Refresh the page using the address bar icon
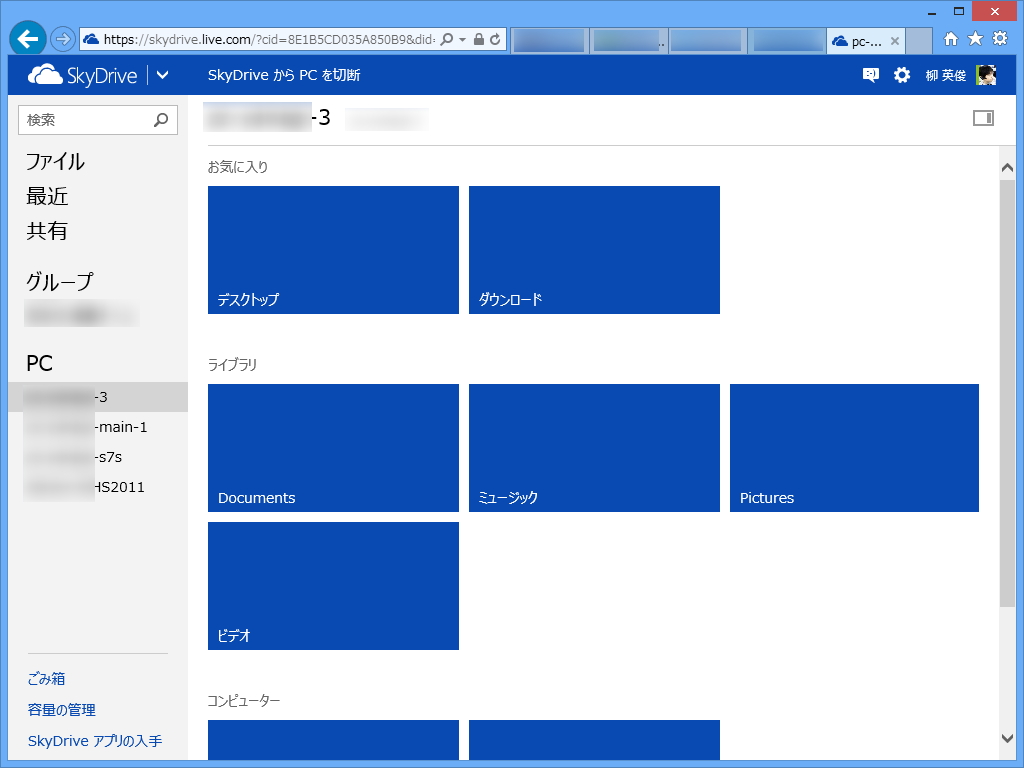The height and width of the screenshot is (768, 1024). [x=496, y=40]
